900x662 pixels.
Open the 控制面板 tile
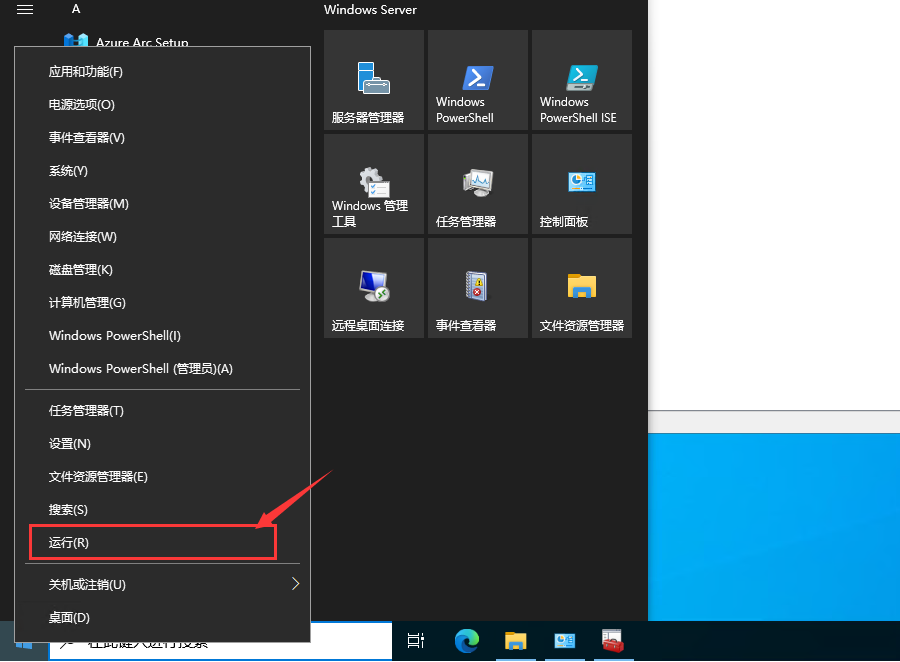[581, 185]
